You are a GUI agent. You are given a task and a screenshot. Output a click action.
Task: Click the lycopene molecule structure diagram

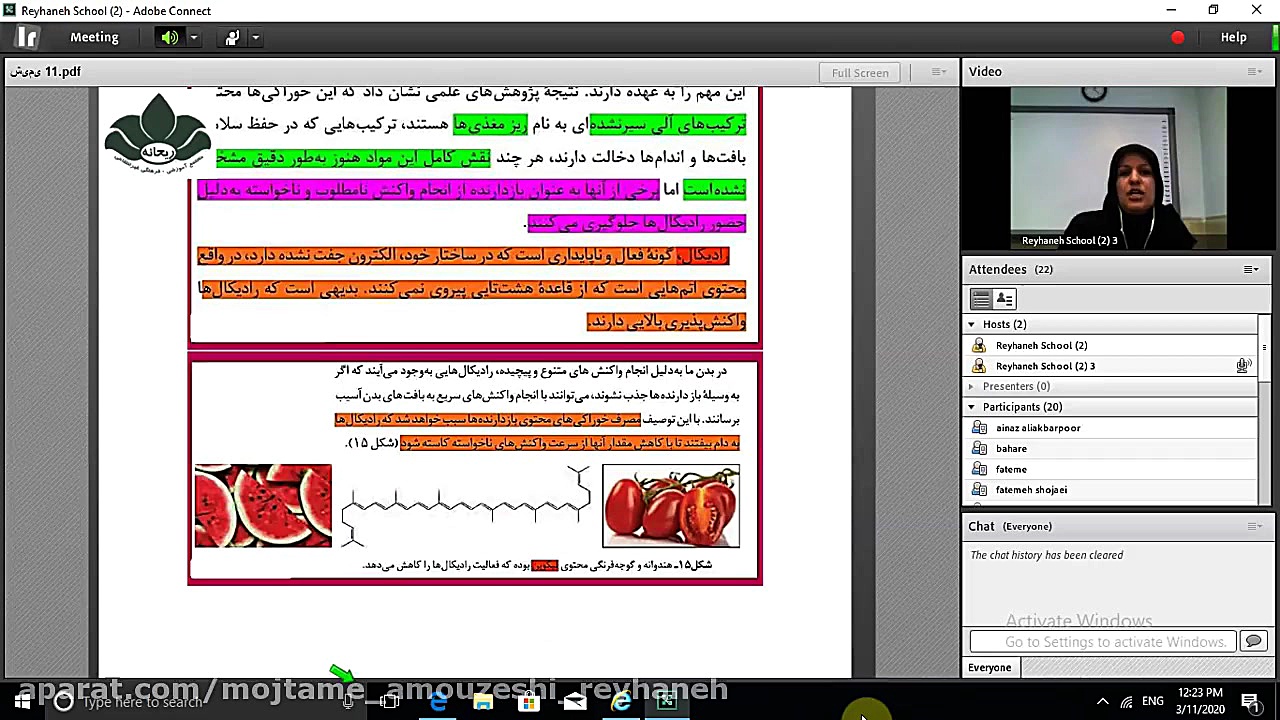(466, 506)
